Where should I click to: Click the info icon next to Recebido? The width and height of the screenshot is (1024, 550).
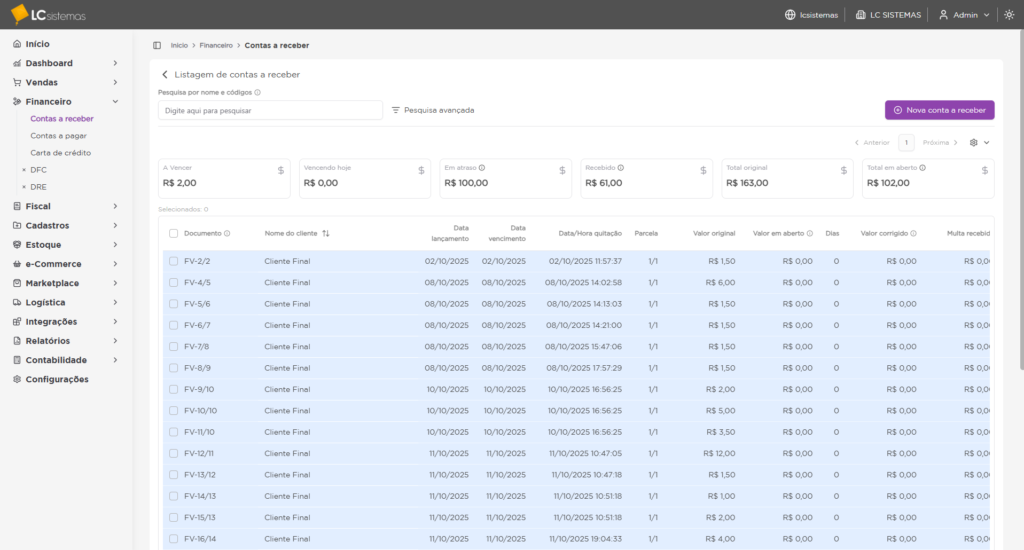click(621, 168)
